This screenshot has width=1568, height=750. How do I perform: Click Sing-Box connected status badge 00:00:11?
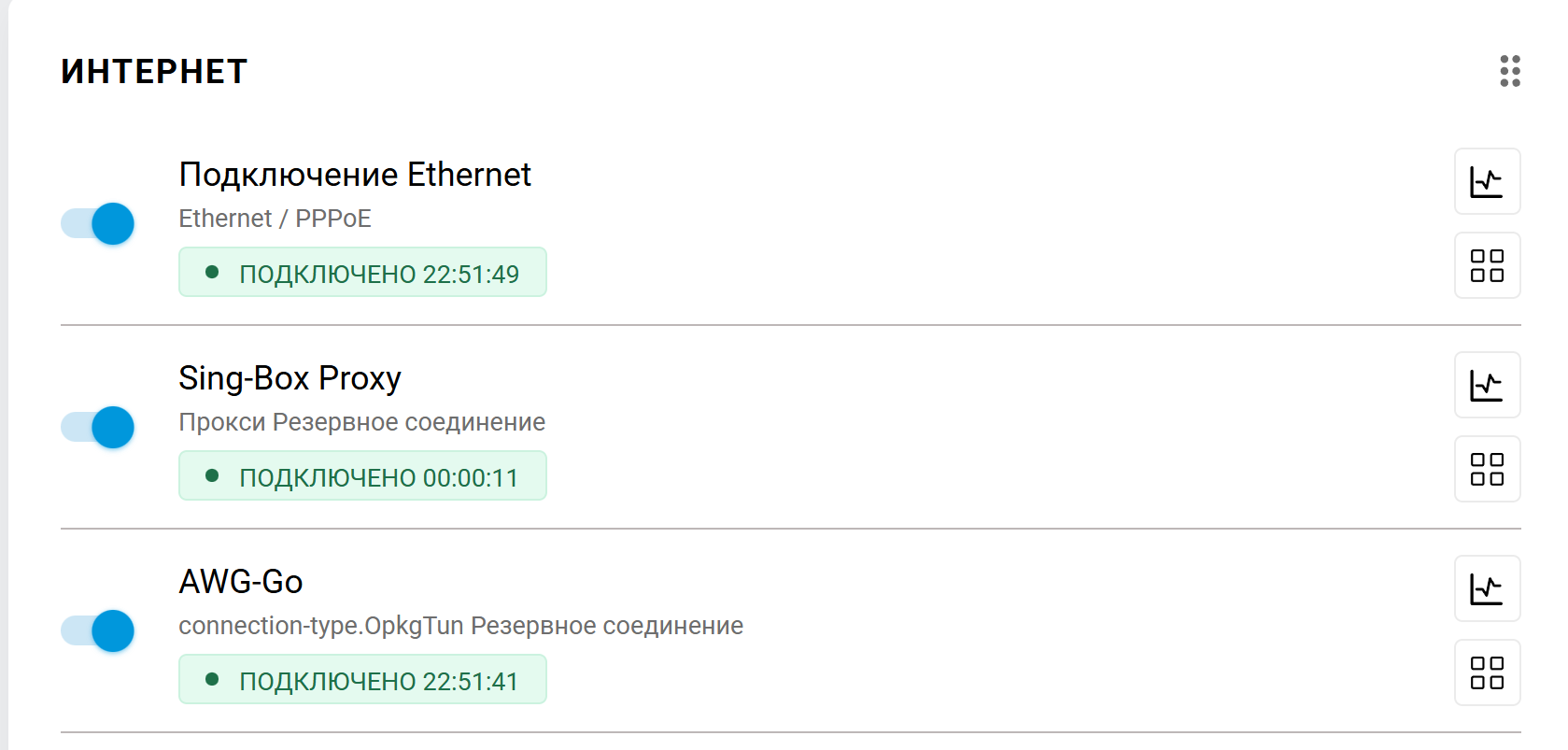coord(362,476)
